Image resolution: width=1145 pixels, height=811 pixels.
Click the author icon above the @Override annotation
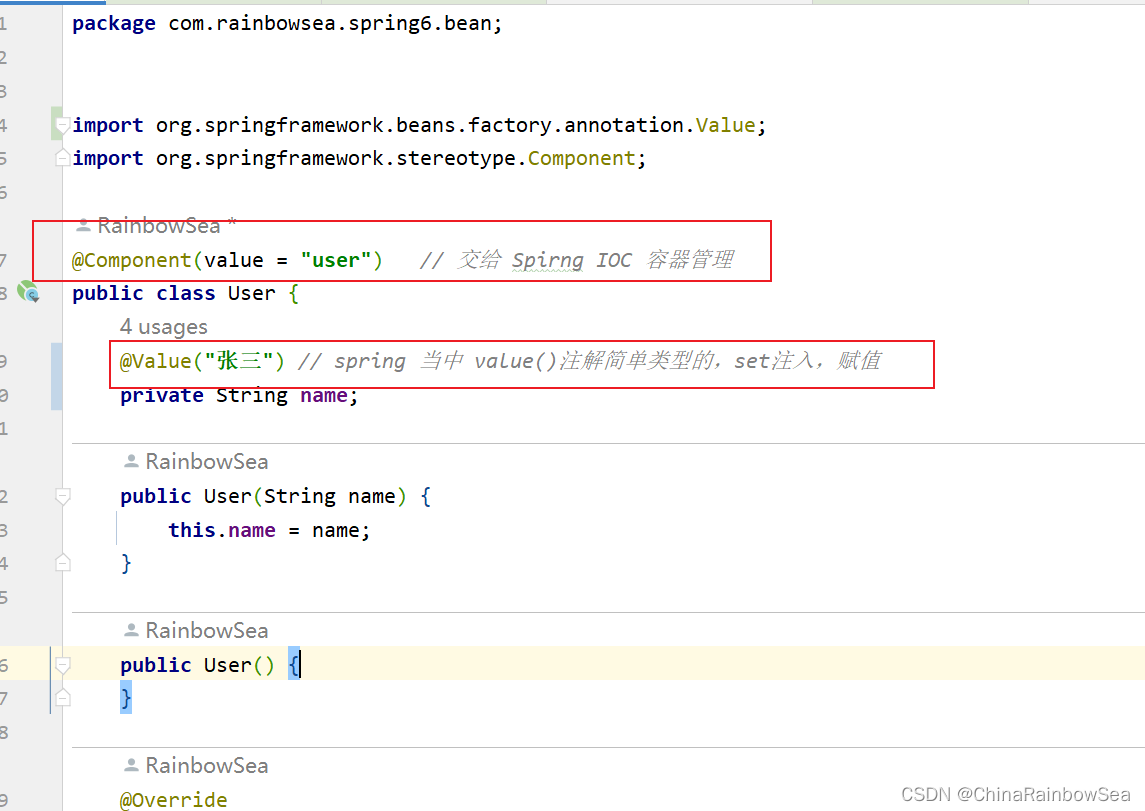131,765
